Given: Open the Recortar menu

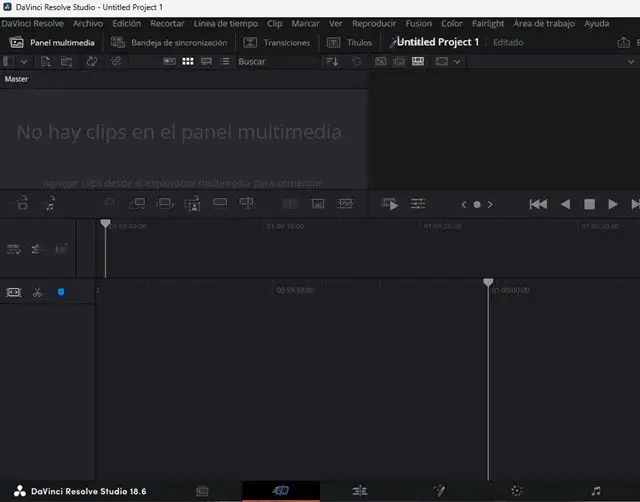Looking at the screenshot, I should click(x=167, y=24).
